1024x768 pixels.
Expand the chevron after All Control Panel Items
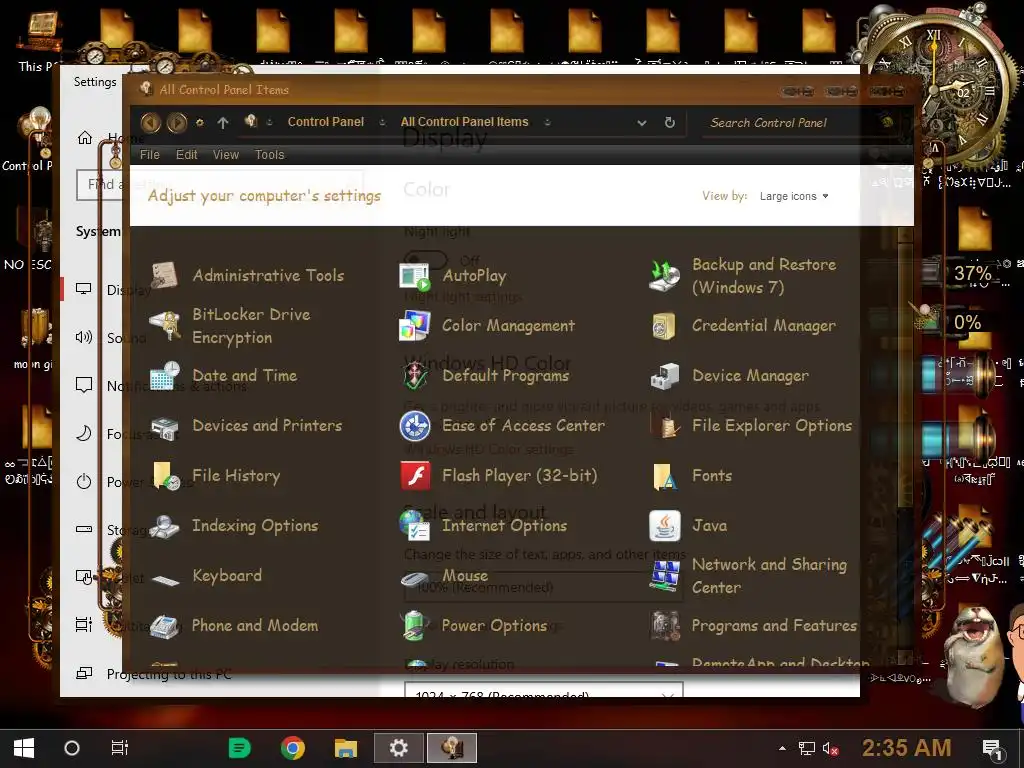[547, 122]
